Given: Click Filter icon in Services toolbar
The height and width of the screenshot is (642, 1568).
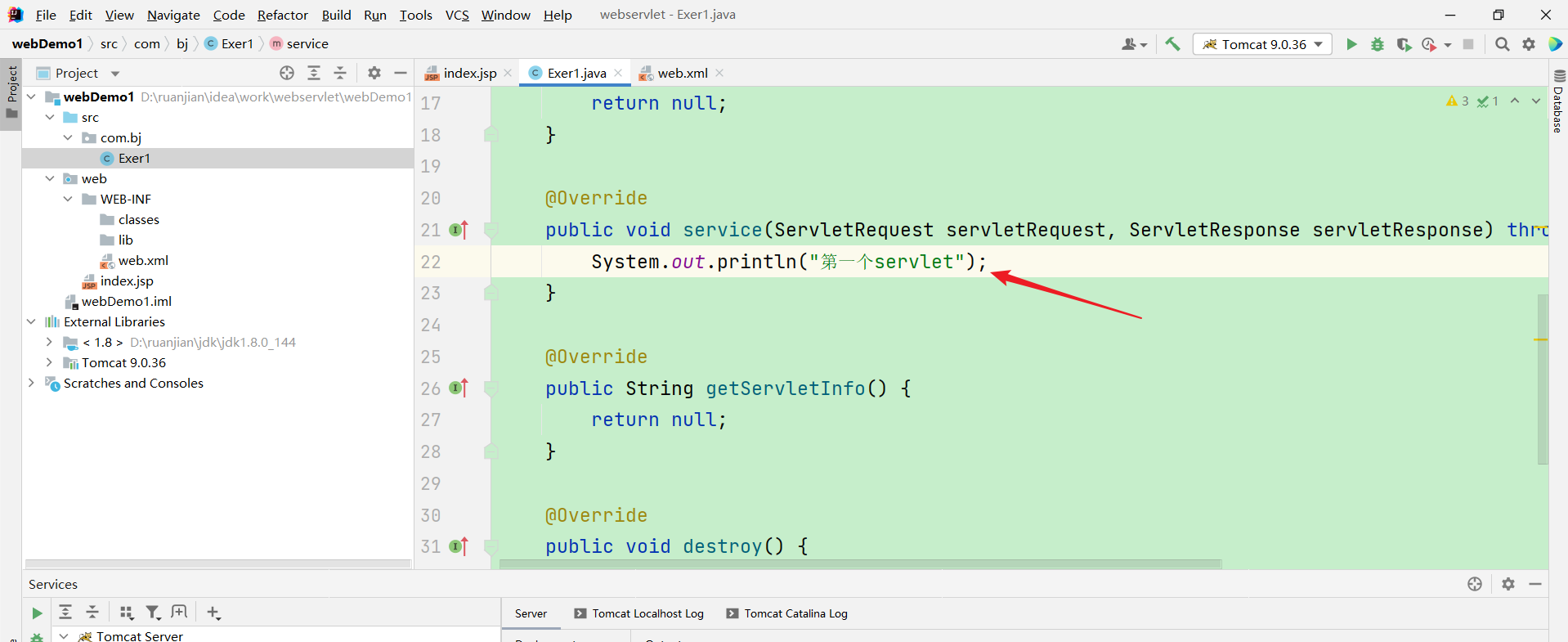Looking at the screenshot, I should click(153, 612).
